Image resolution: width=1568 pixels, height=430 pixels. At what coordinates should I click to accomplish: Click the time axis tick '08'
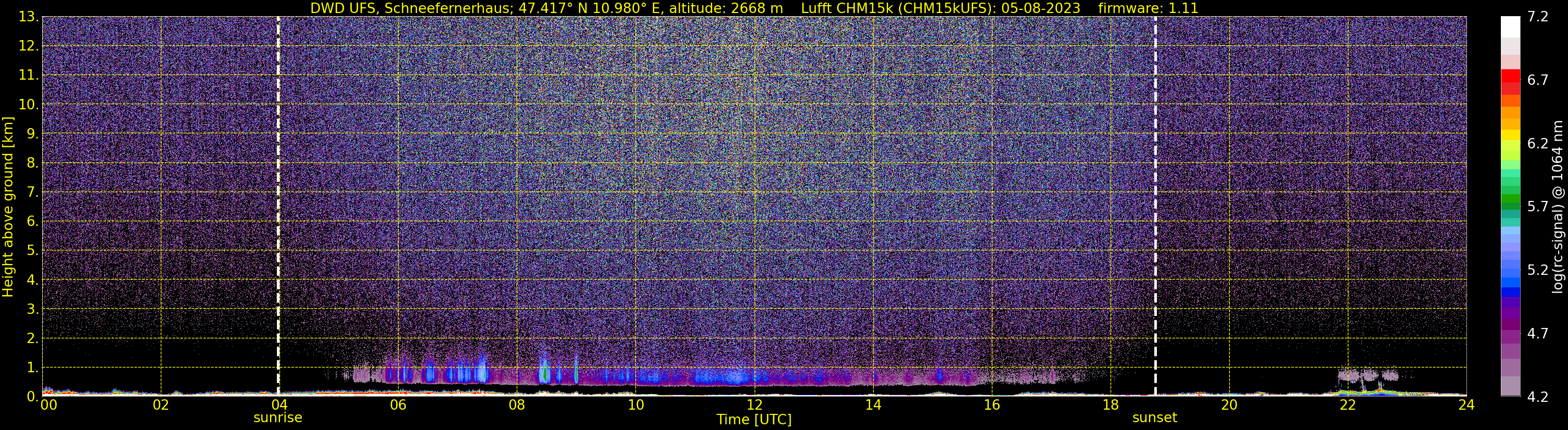[517, 406]
